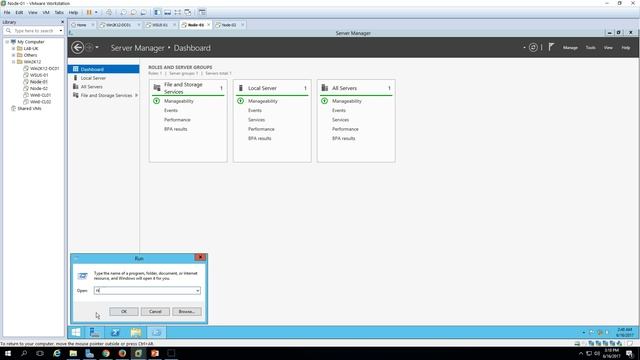Open BPA results in File and Storage Services tile

coord(176,129)
